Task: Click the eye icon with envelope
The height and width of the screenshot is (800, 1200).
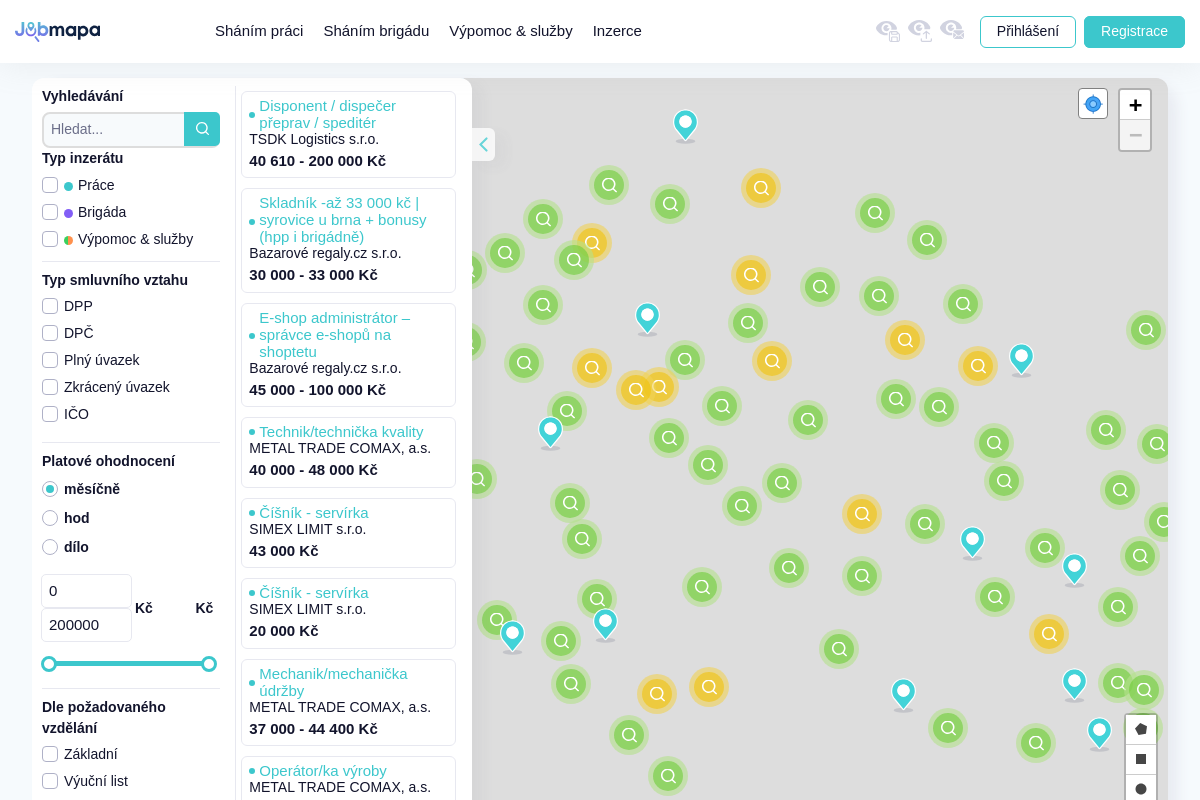Action: point(952,31)
